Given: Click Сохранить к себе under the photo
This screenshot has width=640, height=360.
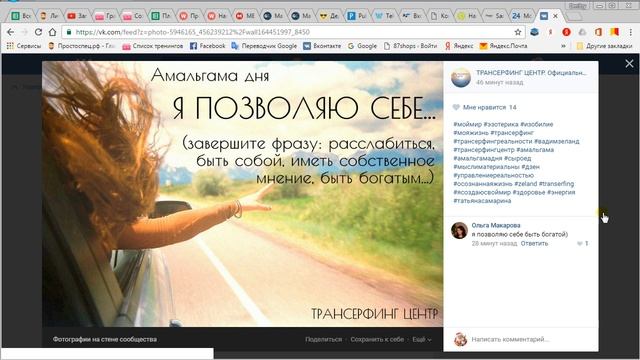Looking at the screenshot, I should click(377, 339).
